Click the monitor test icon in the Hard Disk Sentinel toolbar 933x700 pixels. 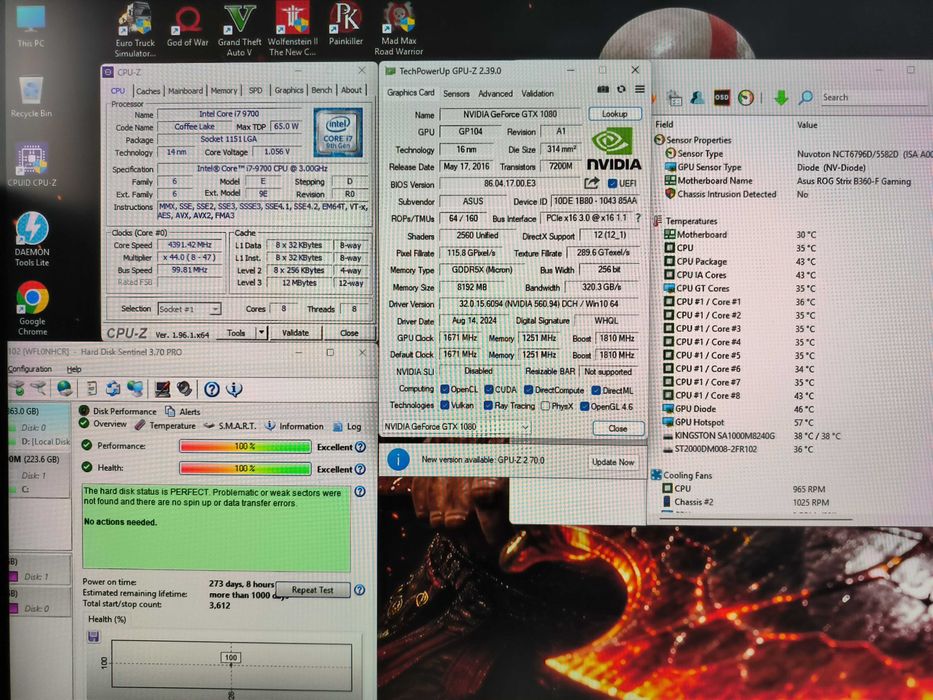point(162,389)
